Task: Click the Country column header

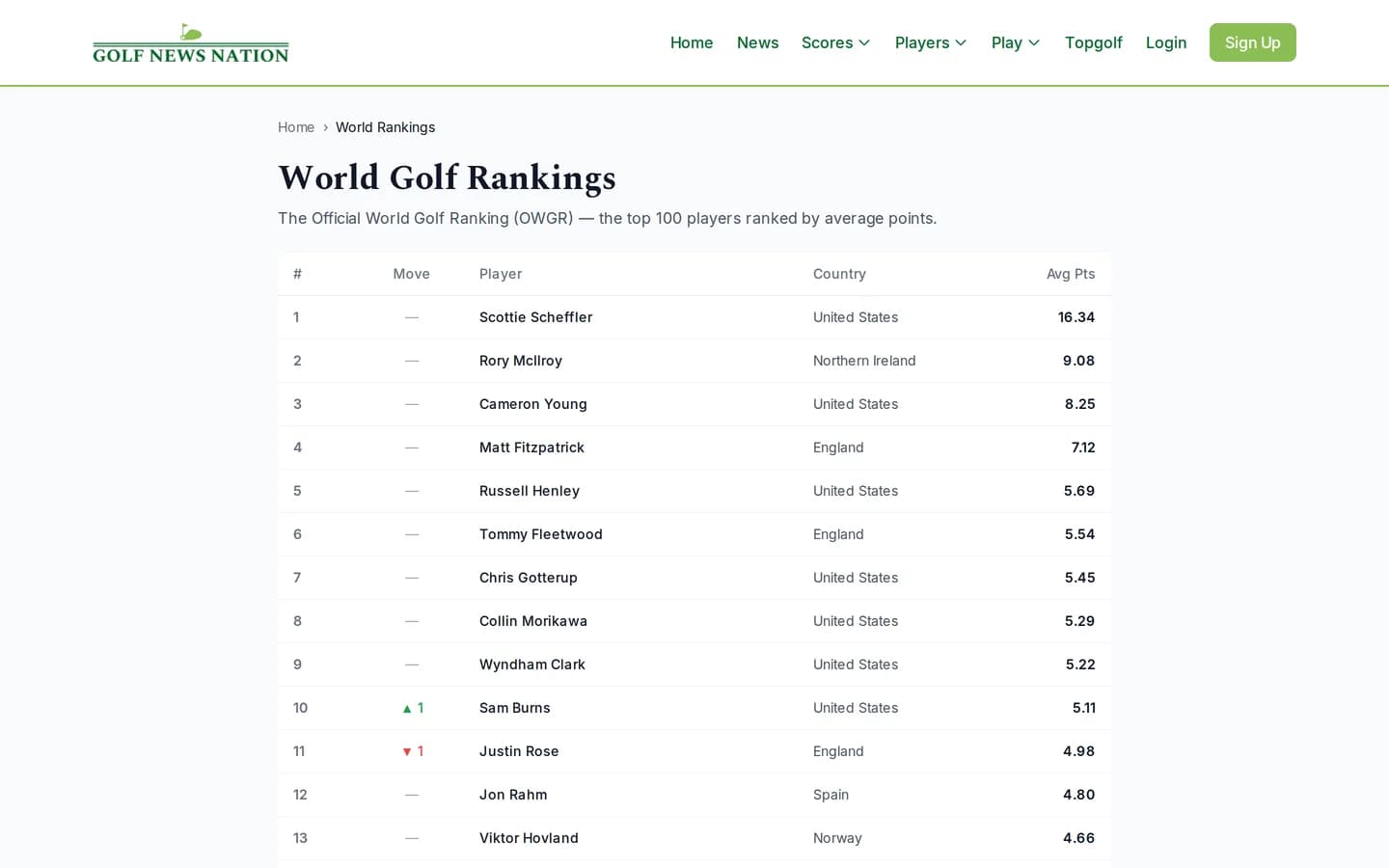Action: point(839,274)
